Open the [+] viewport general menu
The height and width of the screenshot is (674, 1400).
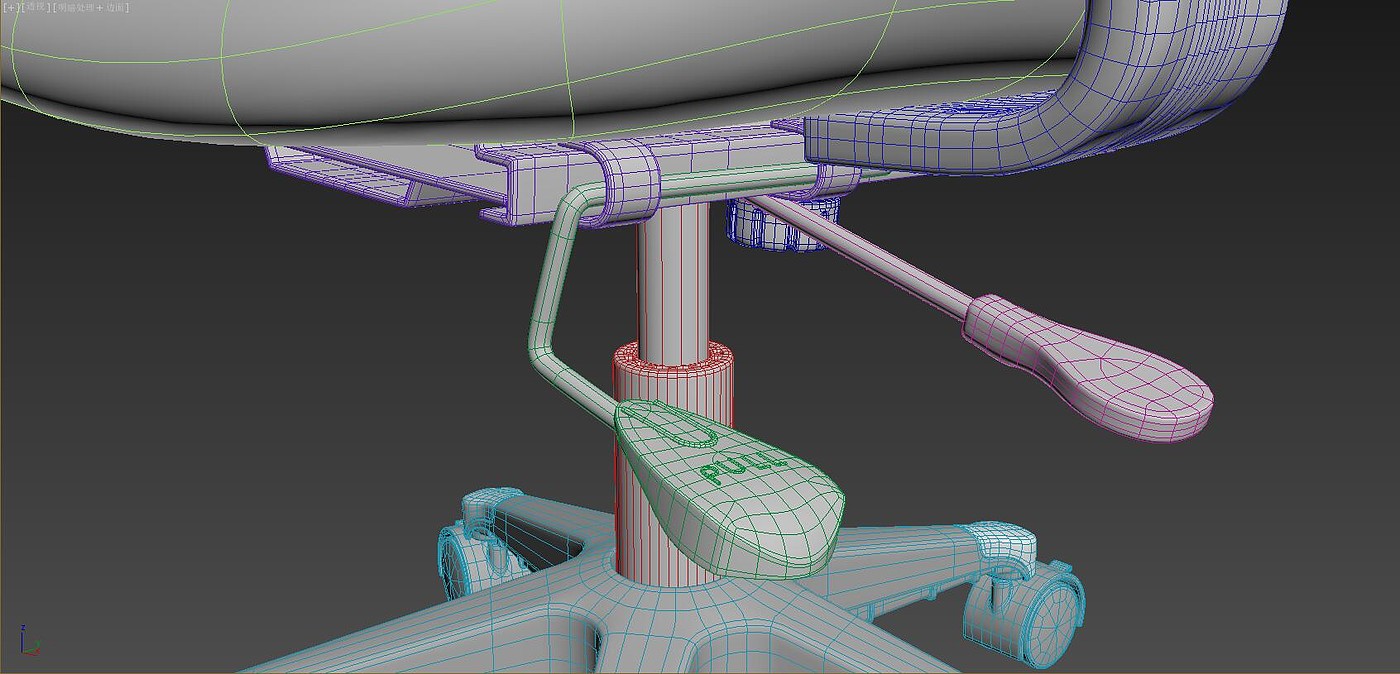(x=9, y=7)
